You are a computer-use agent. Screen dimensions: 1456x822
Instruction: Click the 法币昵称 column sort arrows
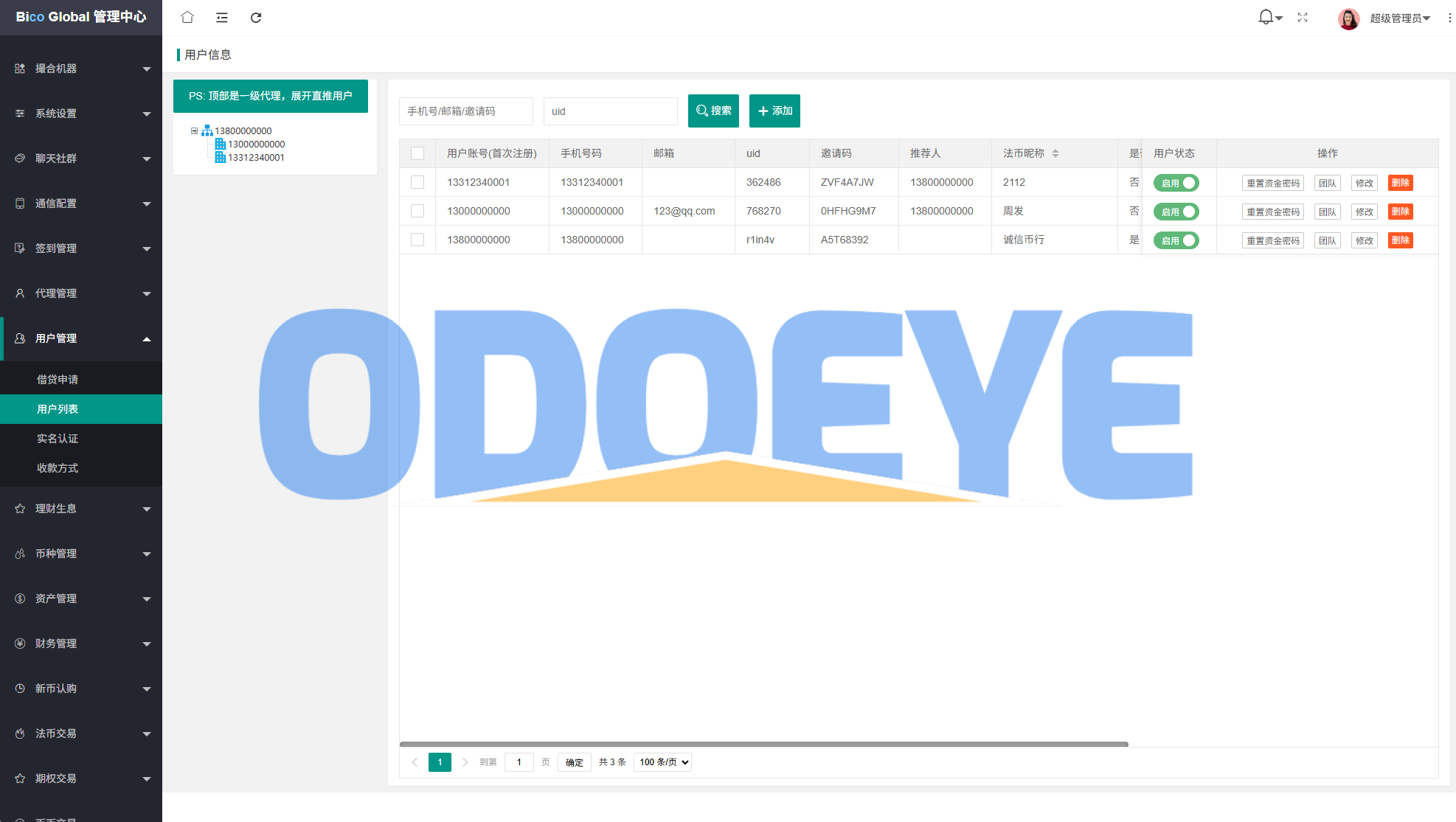tap(1055, 153)
